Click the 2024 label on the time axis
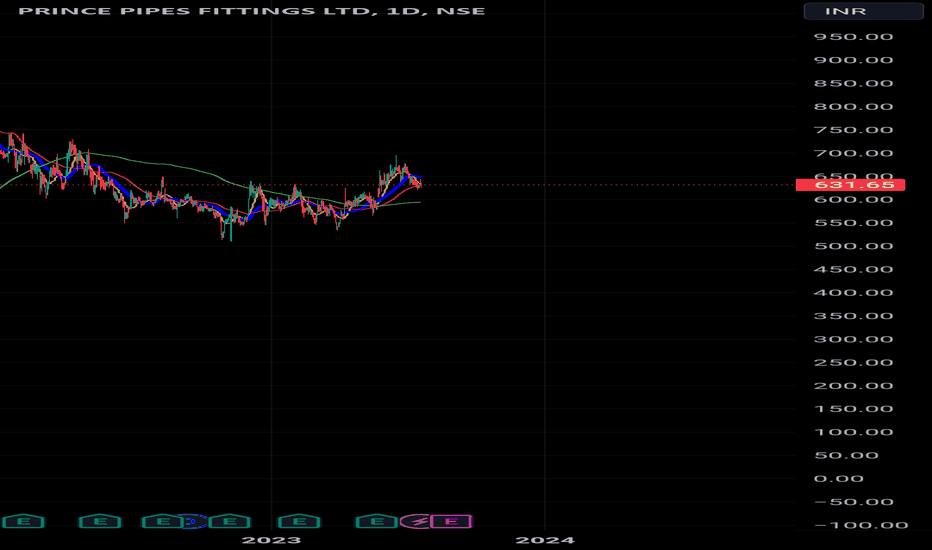The height and width of the screenshot is (550, 932). point(544,540)
